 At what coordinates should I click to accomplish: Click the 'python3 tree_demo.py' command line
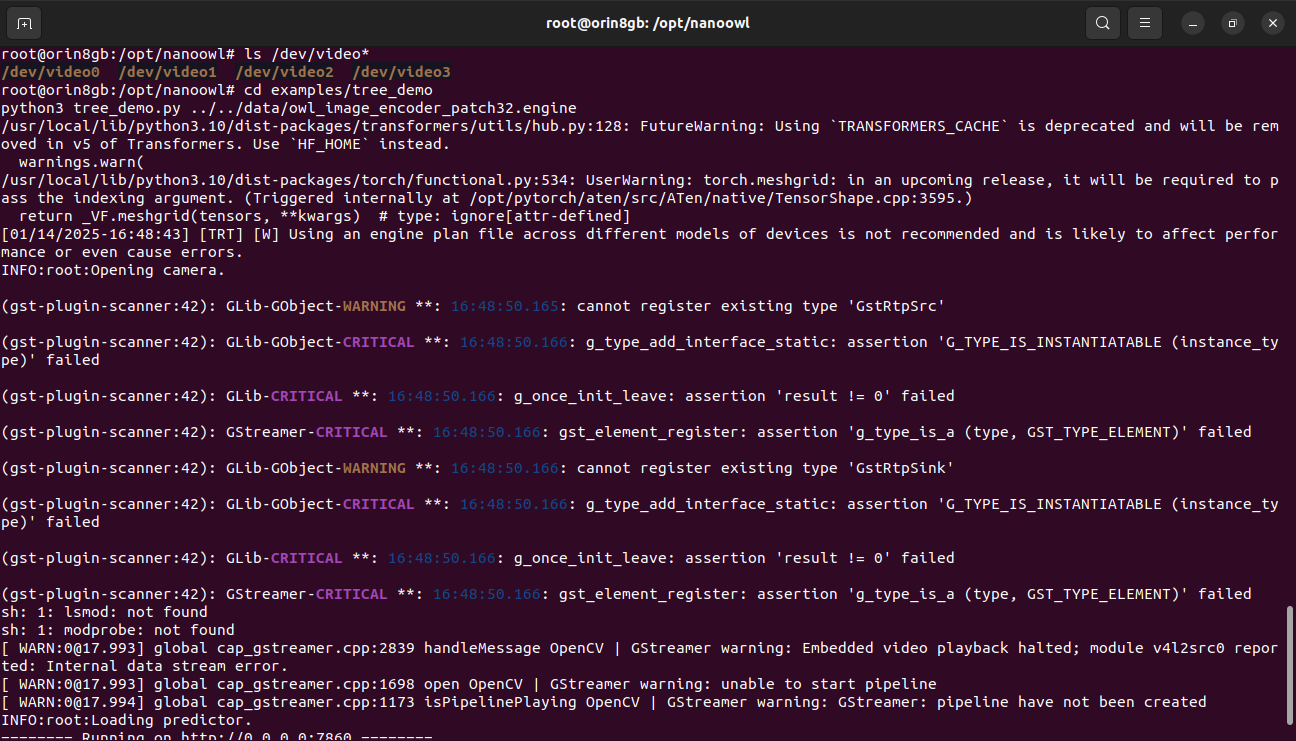click(289, 108)
